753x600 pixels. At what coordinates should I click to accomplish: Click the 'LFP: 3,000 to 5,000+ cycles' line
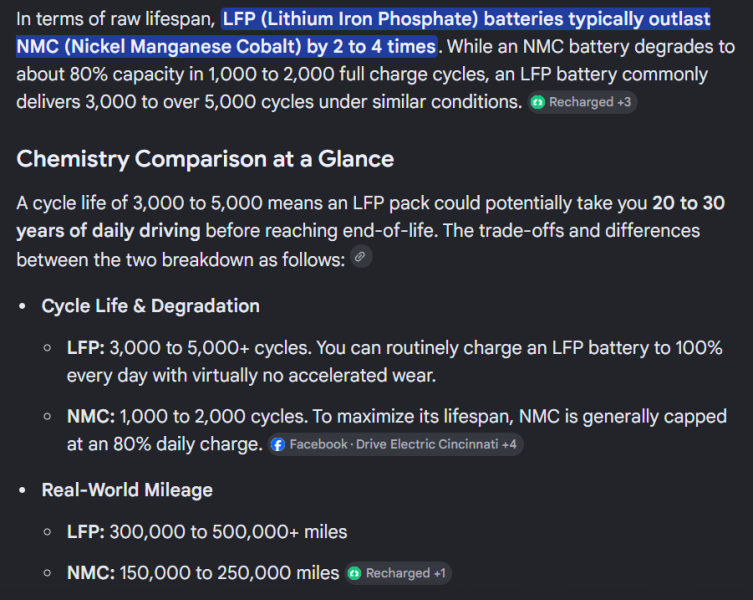point(189,348)
